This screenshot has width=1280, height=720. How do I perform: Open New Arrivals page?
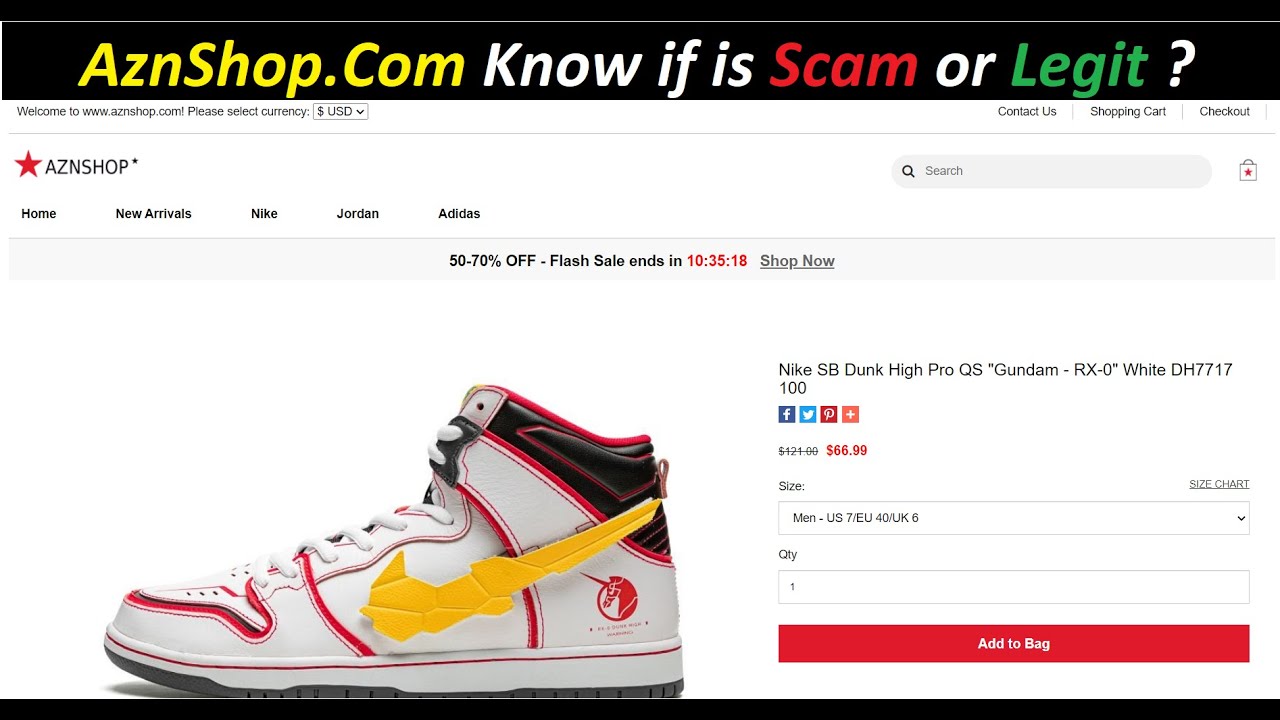pos(153,214)
